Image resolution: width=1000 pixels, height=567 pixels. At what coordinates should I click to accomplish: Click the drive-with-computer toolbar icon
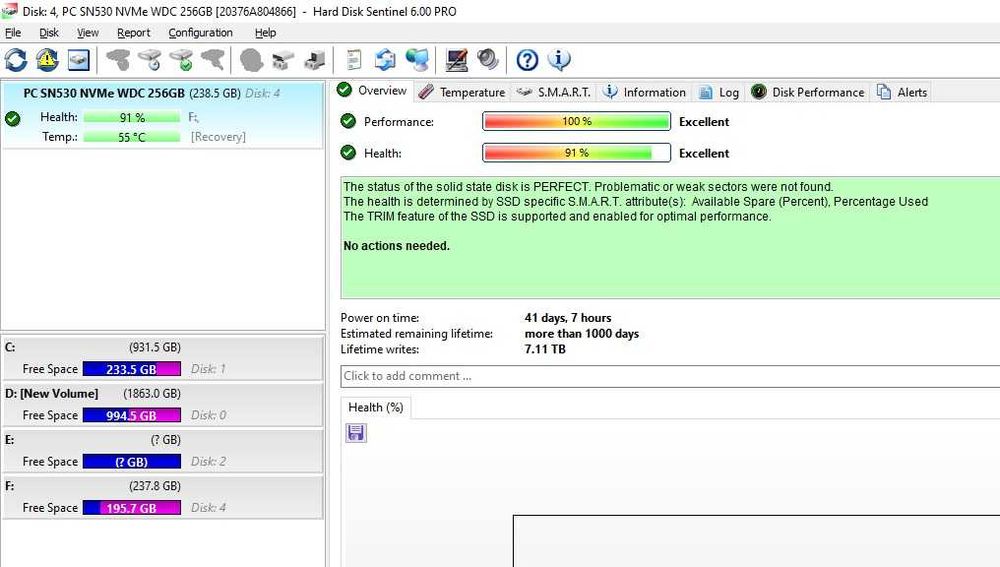pos(314,61)
